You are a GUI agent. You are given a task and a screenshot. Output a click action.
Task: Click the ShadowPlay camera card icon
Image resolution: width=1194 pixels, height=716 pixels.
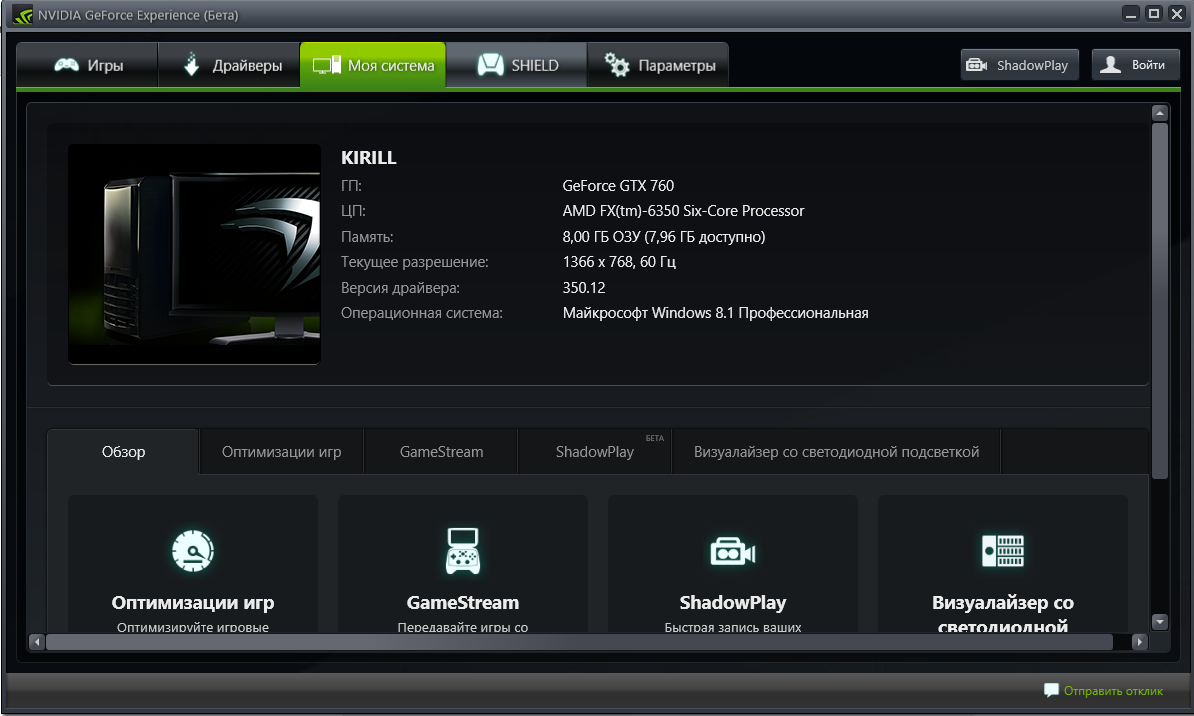click(733, 551)
